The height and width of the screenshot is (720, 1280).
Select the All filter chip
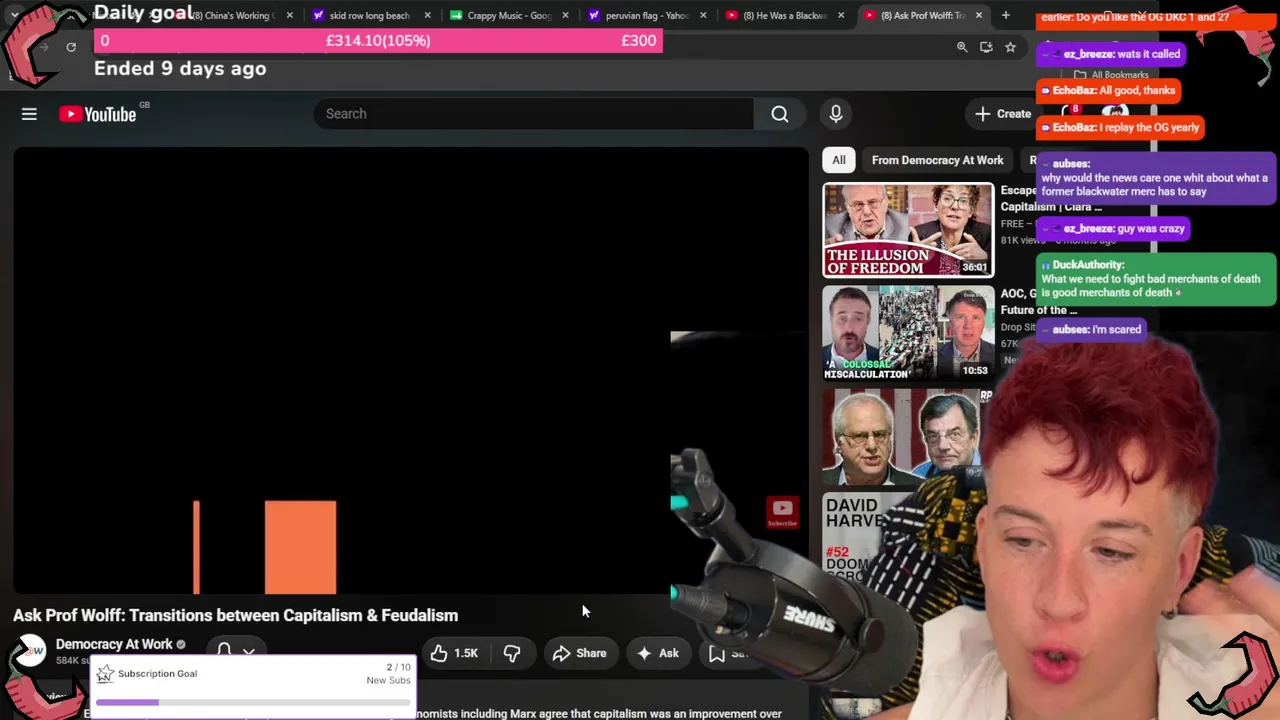pos(839,160)
